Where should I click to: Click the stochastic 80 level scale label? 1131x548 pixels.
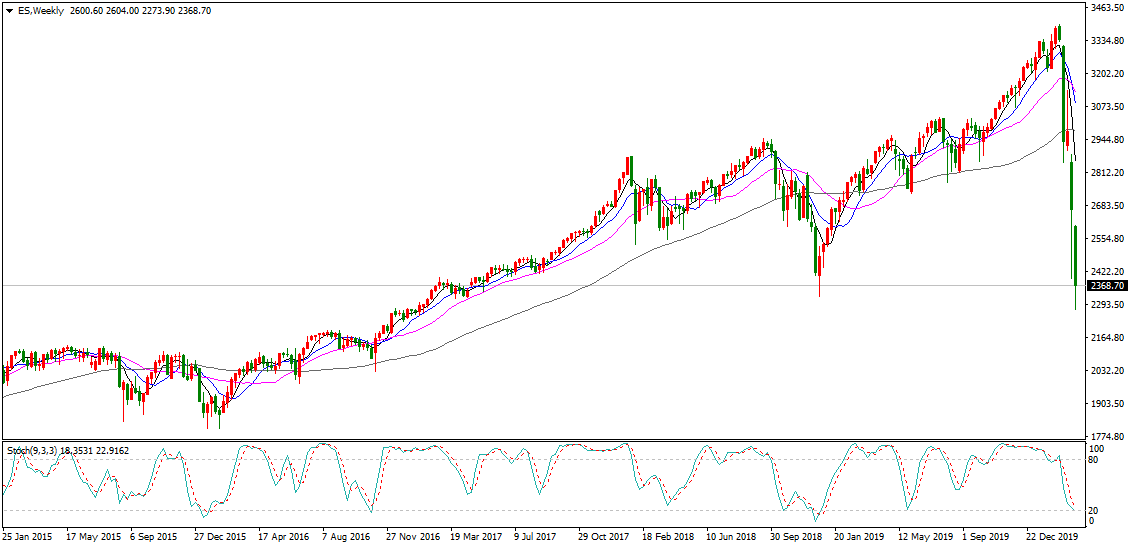point(1095,460)
